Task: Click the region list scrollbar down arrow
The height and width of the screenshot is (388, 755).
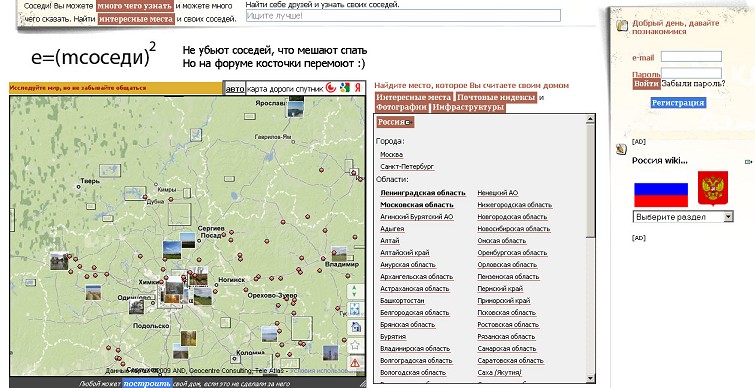Action: 590,378
